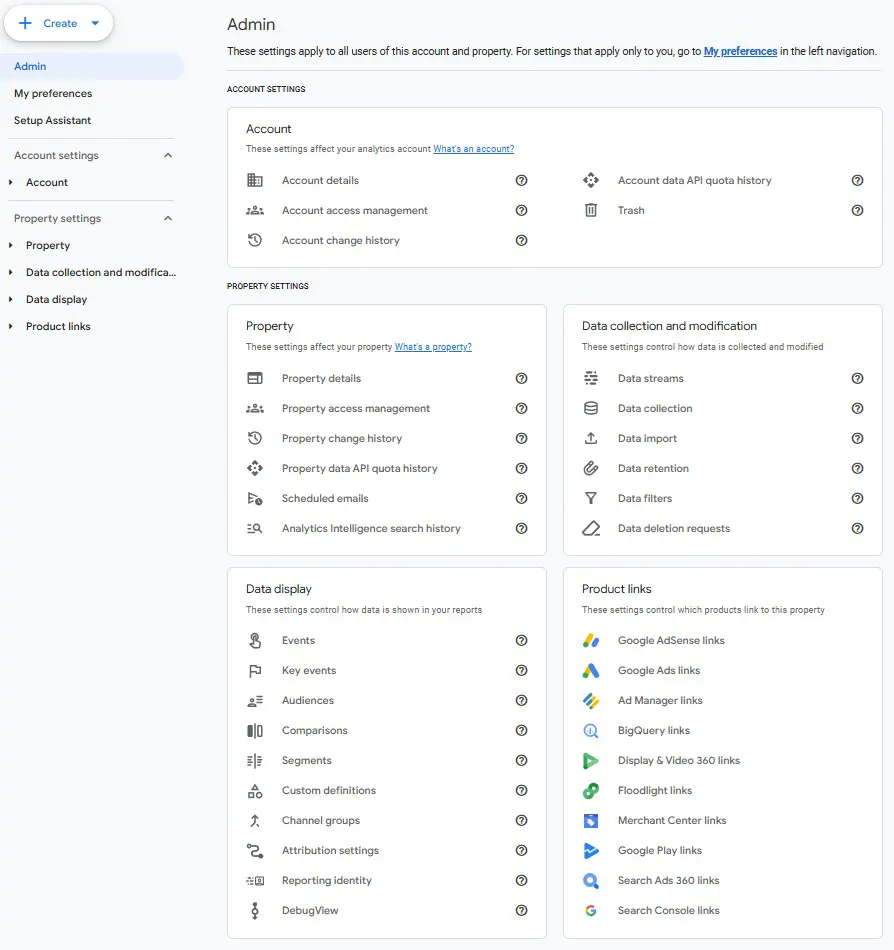Expand the Property tree item arrow
The height and width of the screenshot is (950, 894).
(x=10, y=245)
